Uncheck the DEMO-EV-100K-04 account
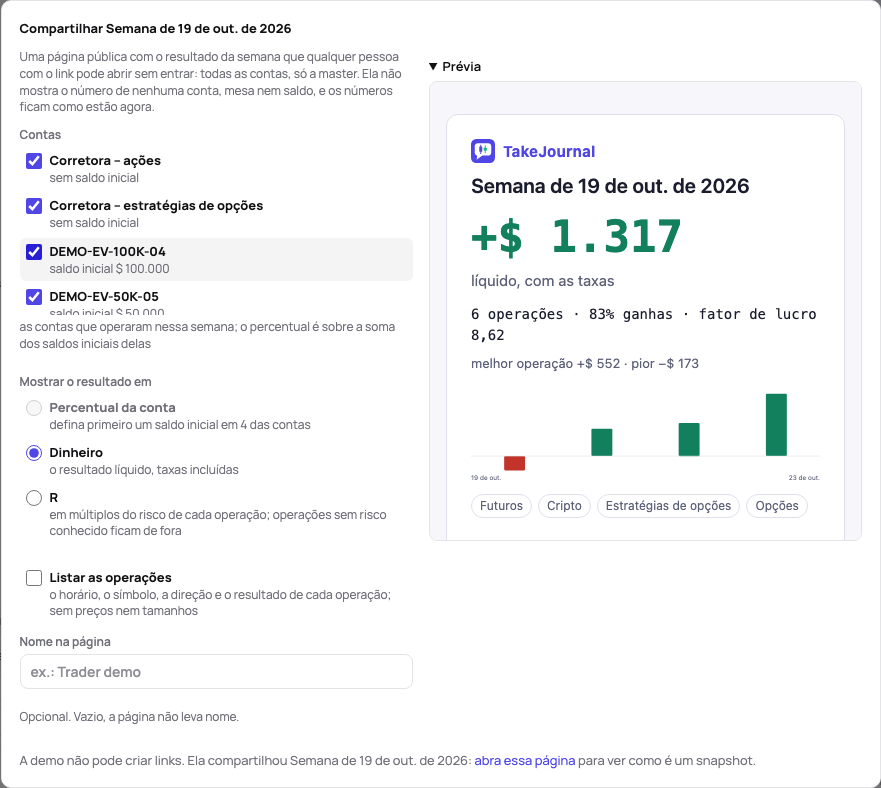 pos(34,252)
